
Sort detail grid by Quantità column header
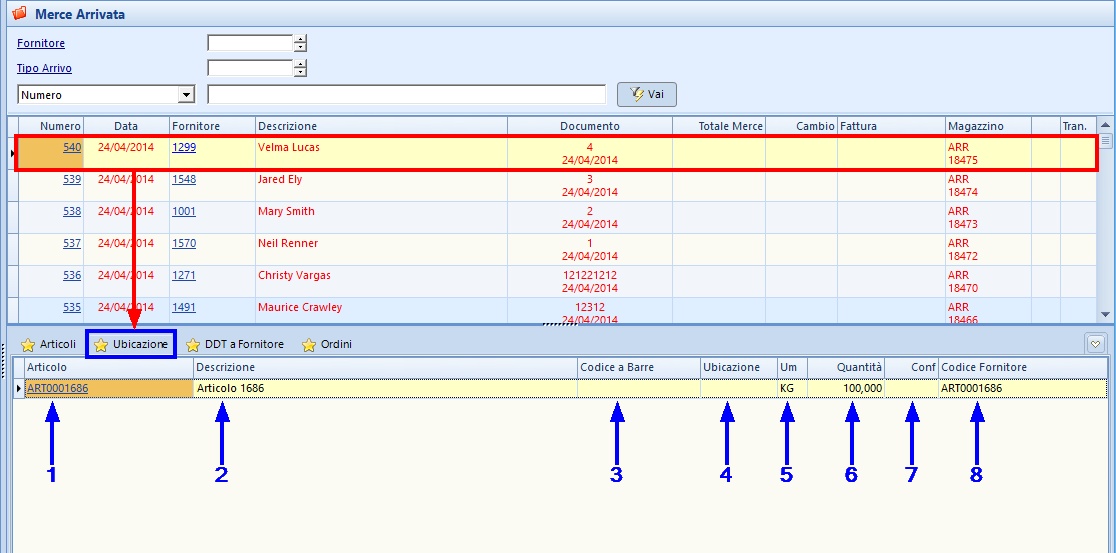[x=859, y=368]
